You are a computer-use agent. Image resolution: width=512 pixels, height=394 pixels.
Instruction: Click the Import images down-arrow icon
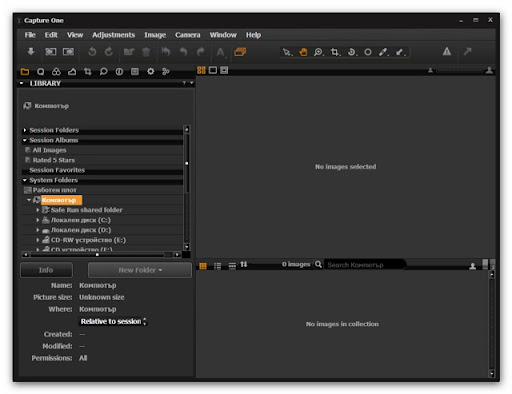click(x=31, y=51)
